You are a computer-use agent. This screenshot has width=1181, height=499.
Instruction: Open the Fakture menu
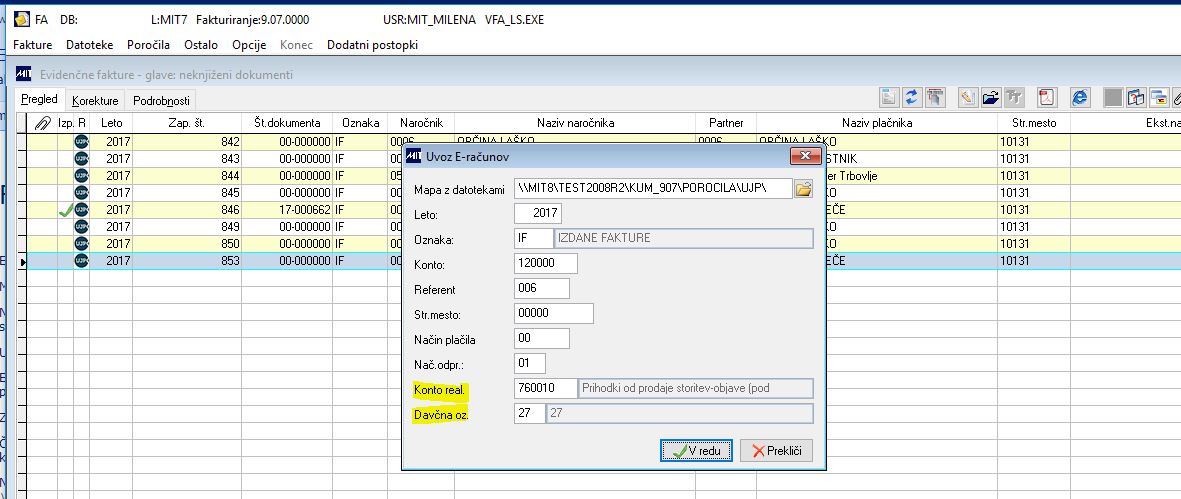click(x=32, y=45)
